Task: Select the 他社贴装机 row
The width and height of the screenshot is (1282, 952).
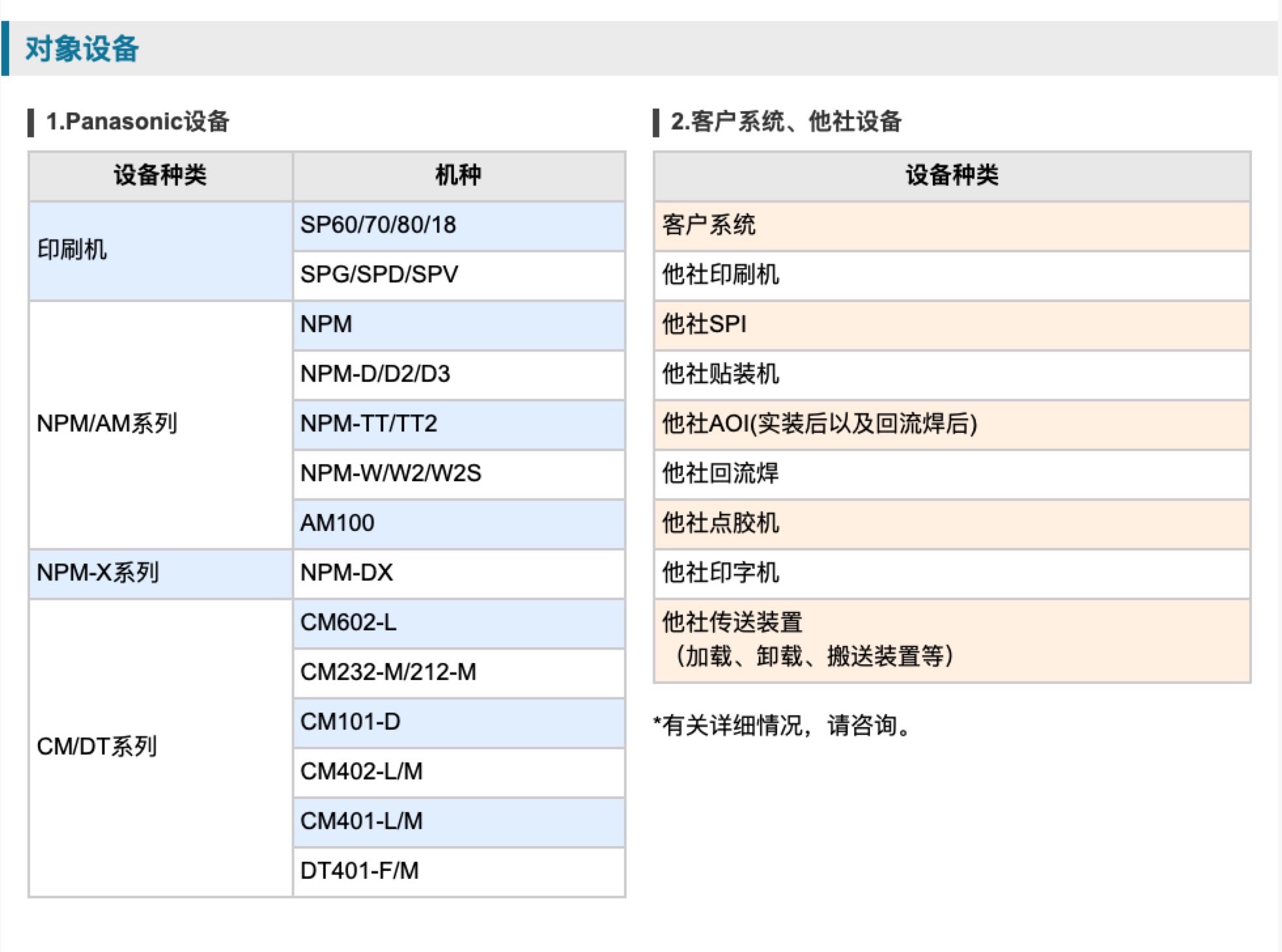Action: [952, 375]
